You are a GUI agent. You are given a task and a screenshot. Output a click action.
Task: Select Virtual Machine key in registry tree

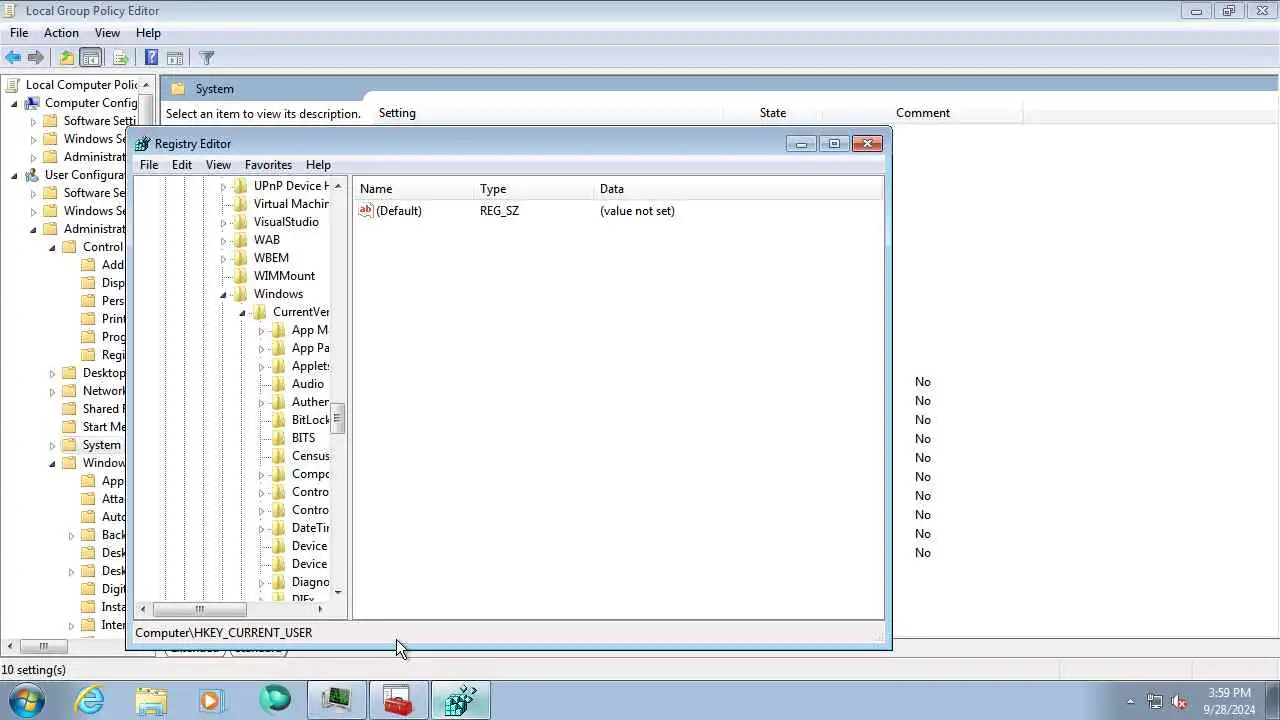pos(291,204)
